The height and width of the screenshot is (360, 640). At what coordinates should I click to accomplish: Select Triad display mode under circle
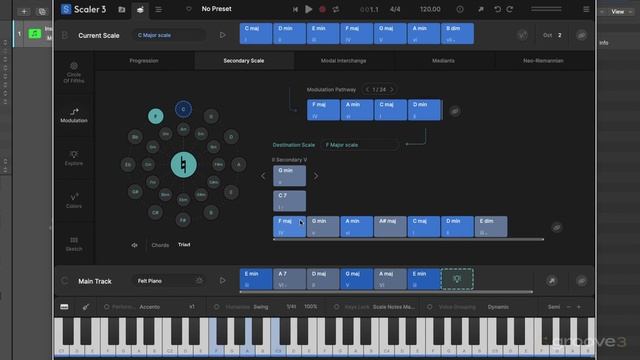point(184,244)
